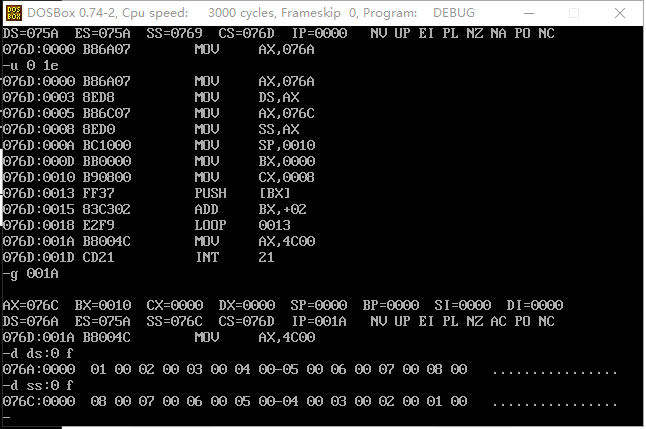Click the DOSBox title bar text
Image resolution: width=646 pixels, height=429 pixels.
coord(251,13)
